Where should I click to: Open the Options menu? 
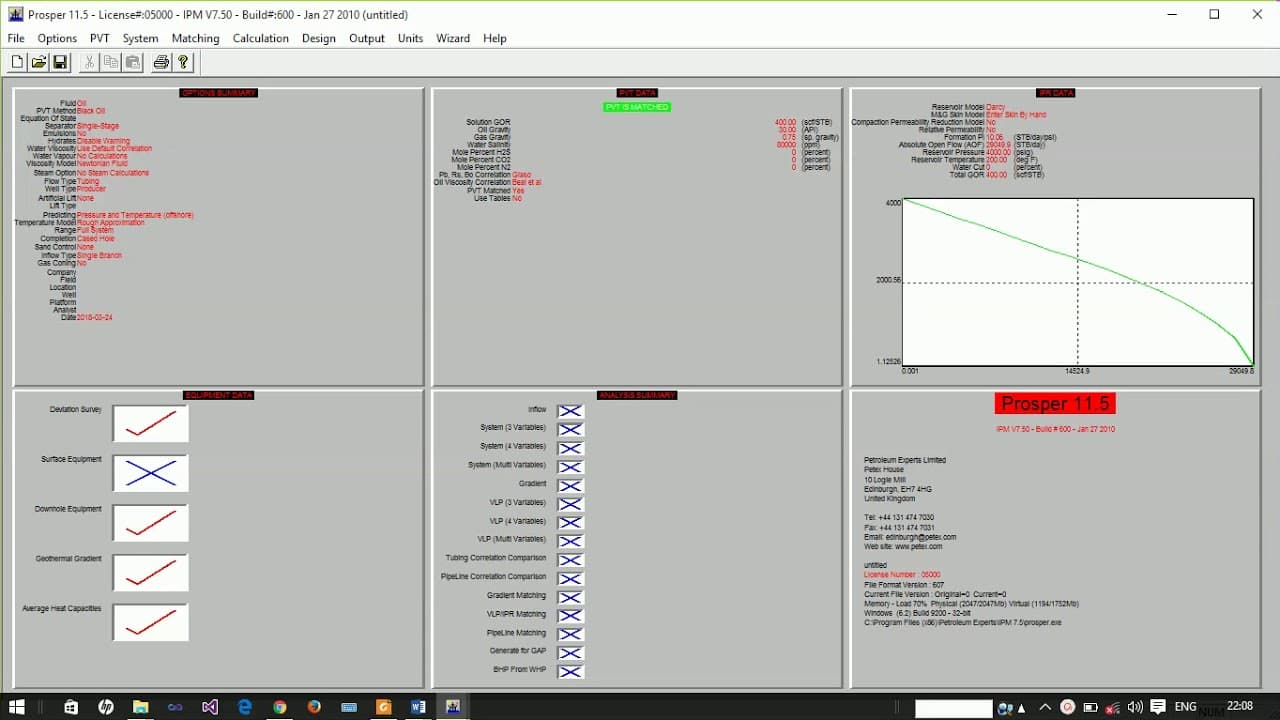(x=57, y=38)
